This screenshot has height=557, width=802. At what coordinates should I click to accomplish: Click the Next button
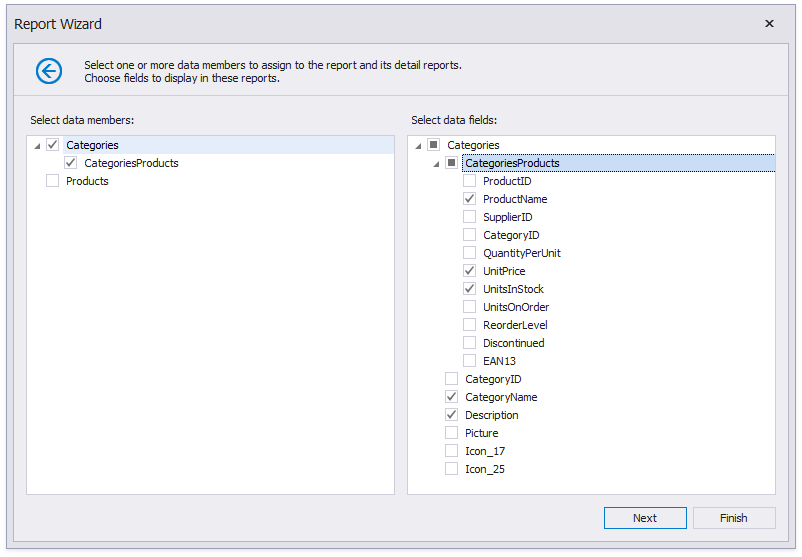pyautogui.click(x=645, y=518)
